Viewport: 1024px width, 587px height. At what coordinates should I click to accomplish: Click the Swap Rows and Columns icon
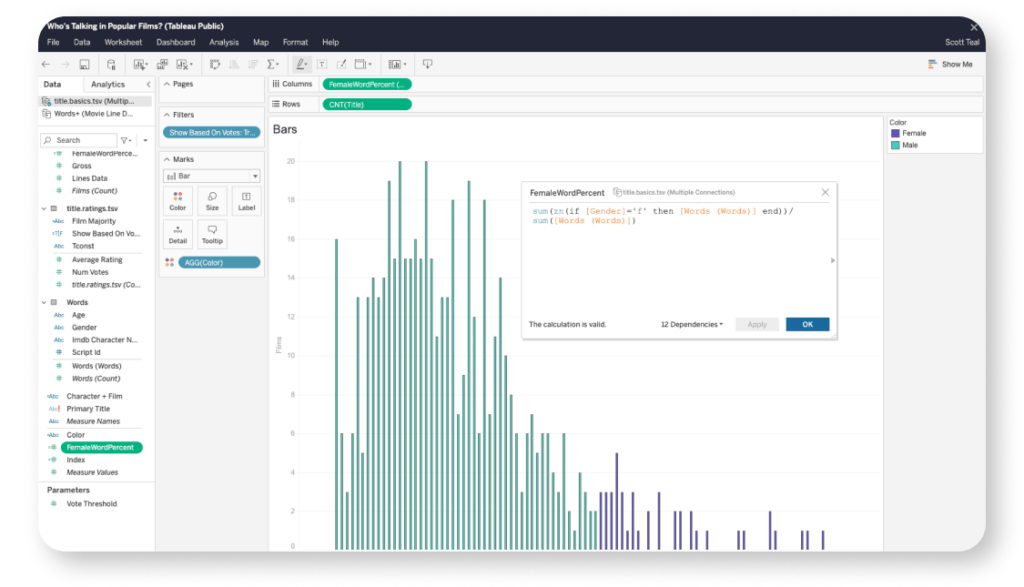tap(215, 64)
